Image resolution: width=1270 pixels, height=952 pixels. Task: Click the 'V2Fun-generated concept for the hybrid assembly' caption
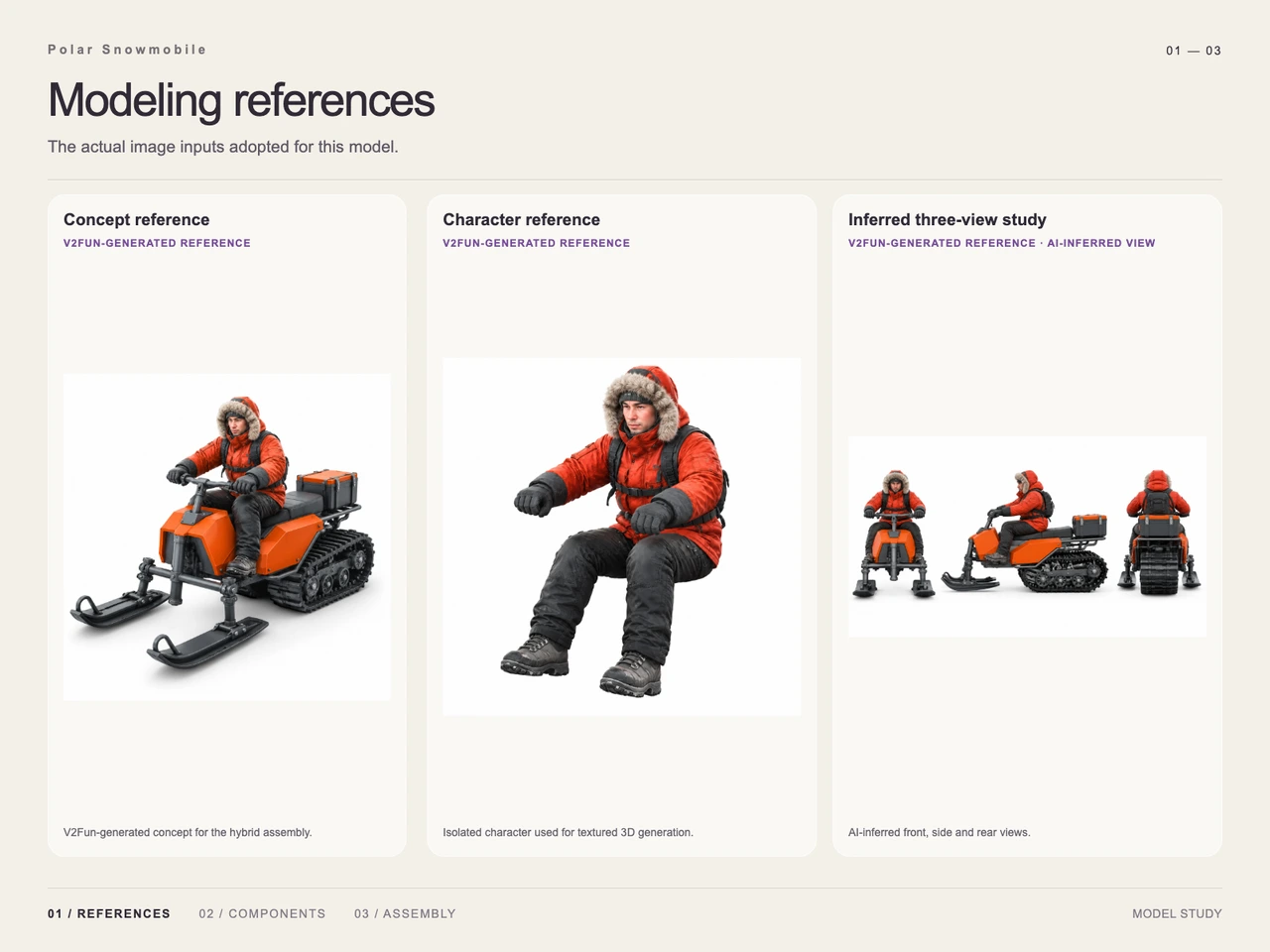click(188, 832)
